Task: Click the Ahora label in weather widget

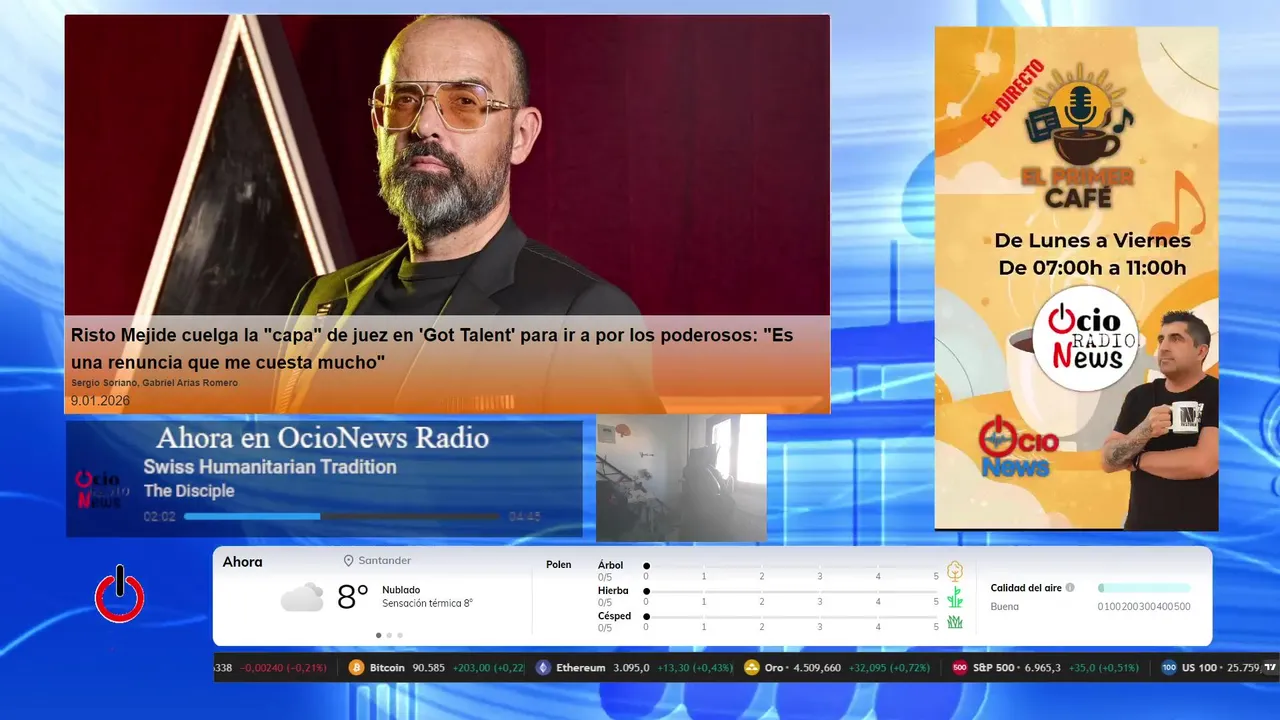Action: (x=243, y=562)
